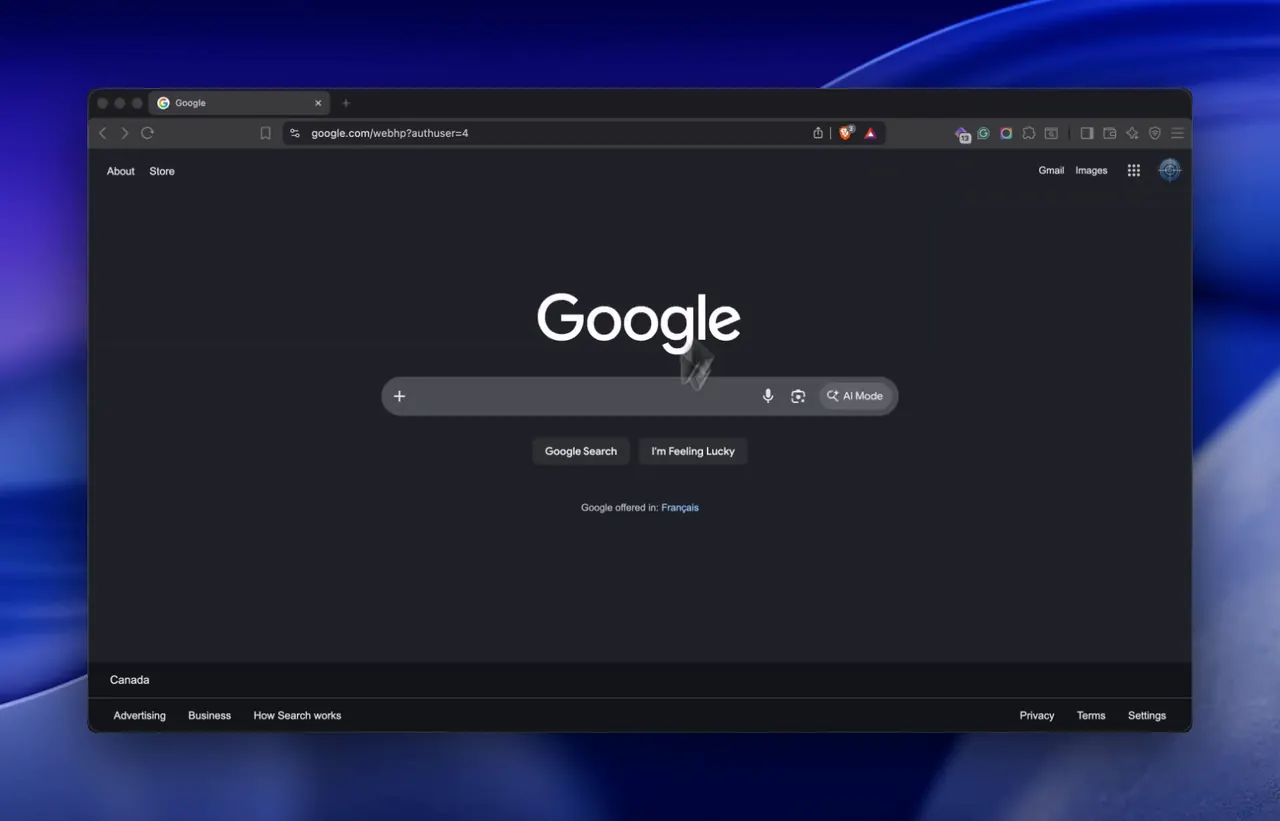Open the Brave Rewards triangle icon
The image size is (1280, 821).
pyautogui.click(x=870, y=133)
